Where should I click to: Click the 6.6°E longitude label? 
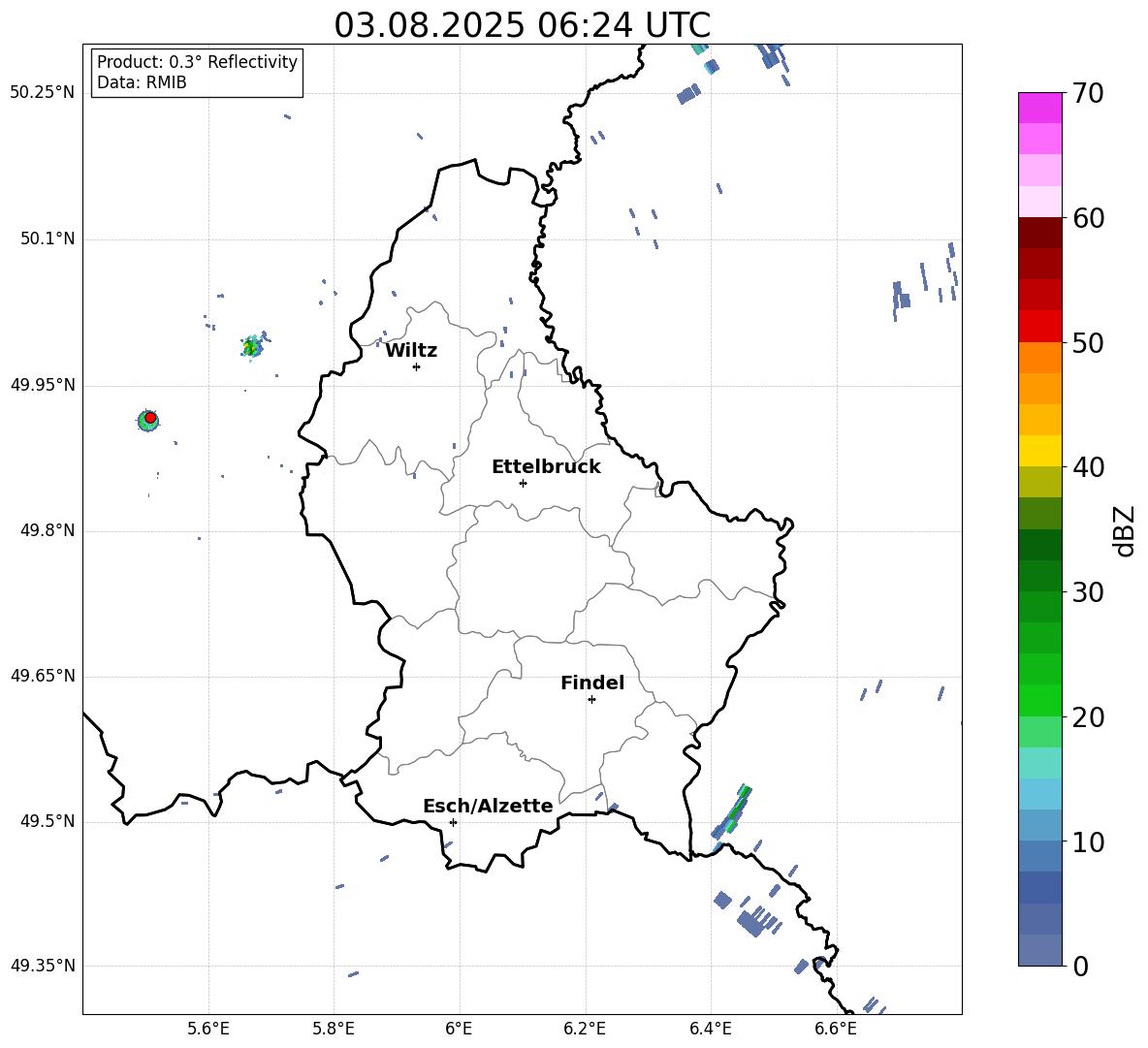click(836, 1029)
